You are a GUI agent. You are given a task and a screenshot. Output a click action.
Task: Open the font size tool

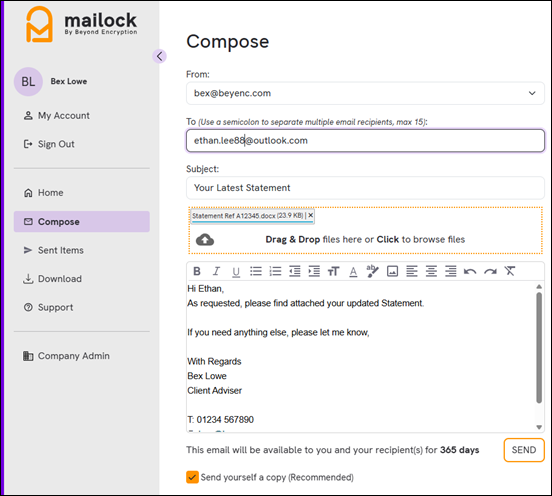tap(333, 271)
